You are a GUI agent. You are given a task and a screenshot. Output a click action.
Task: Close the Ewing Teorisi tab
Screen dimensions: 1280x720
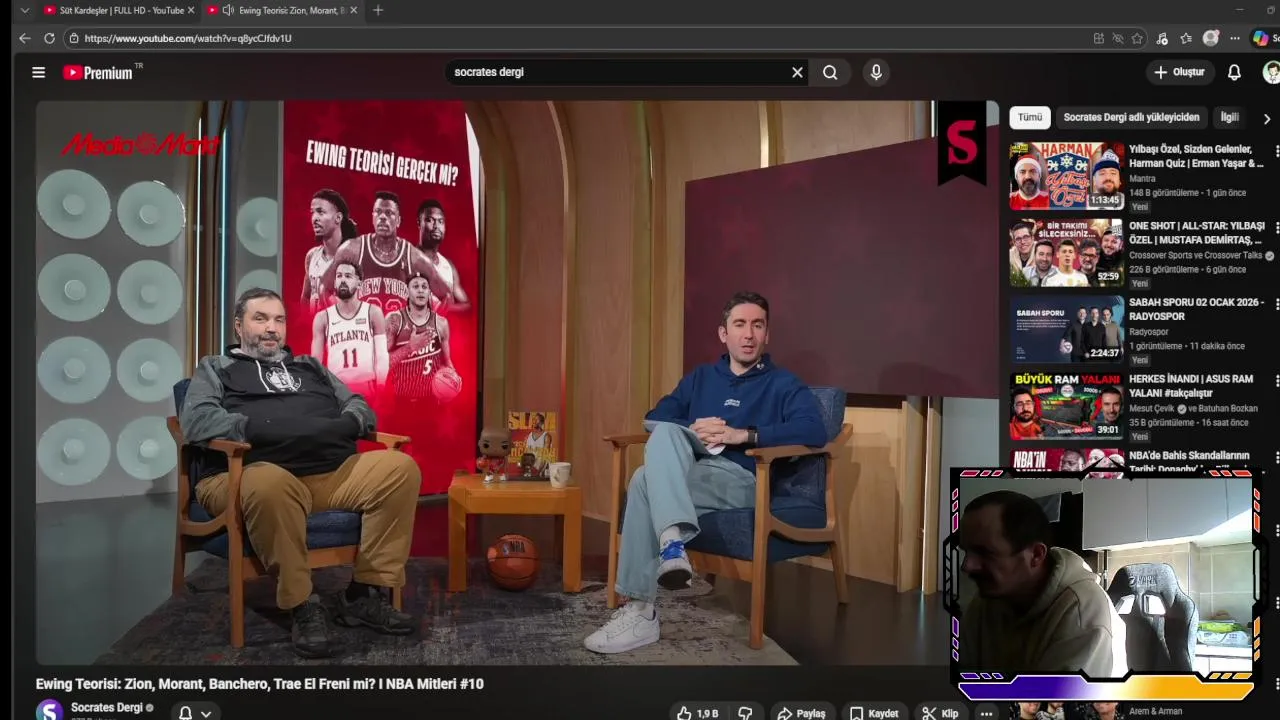click(x=353, y=10)
